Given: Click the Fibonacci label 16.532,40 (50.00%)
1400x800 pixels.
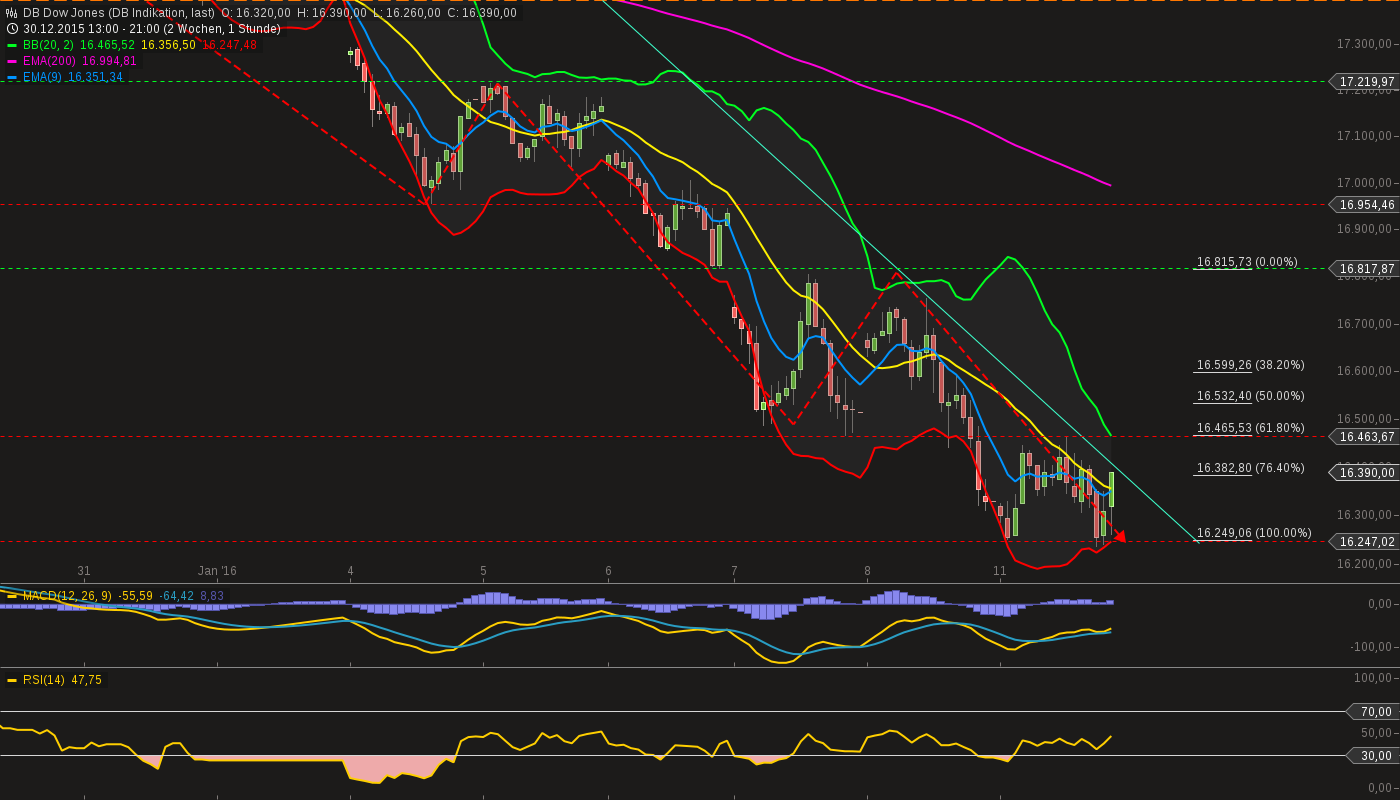Looking at the screenshot, I should click(x=1251, y=396).
